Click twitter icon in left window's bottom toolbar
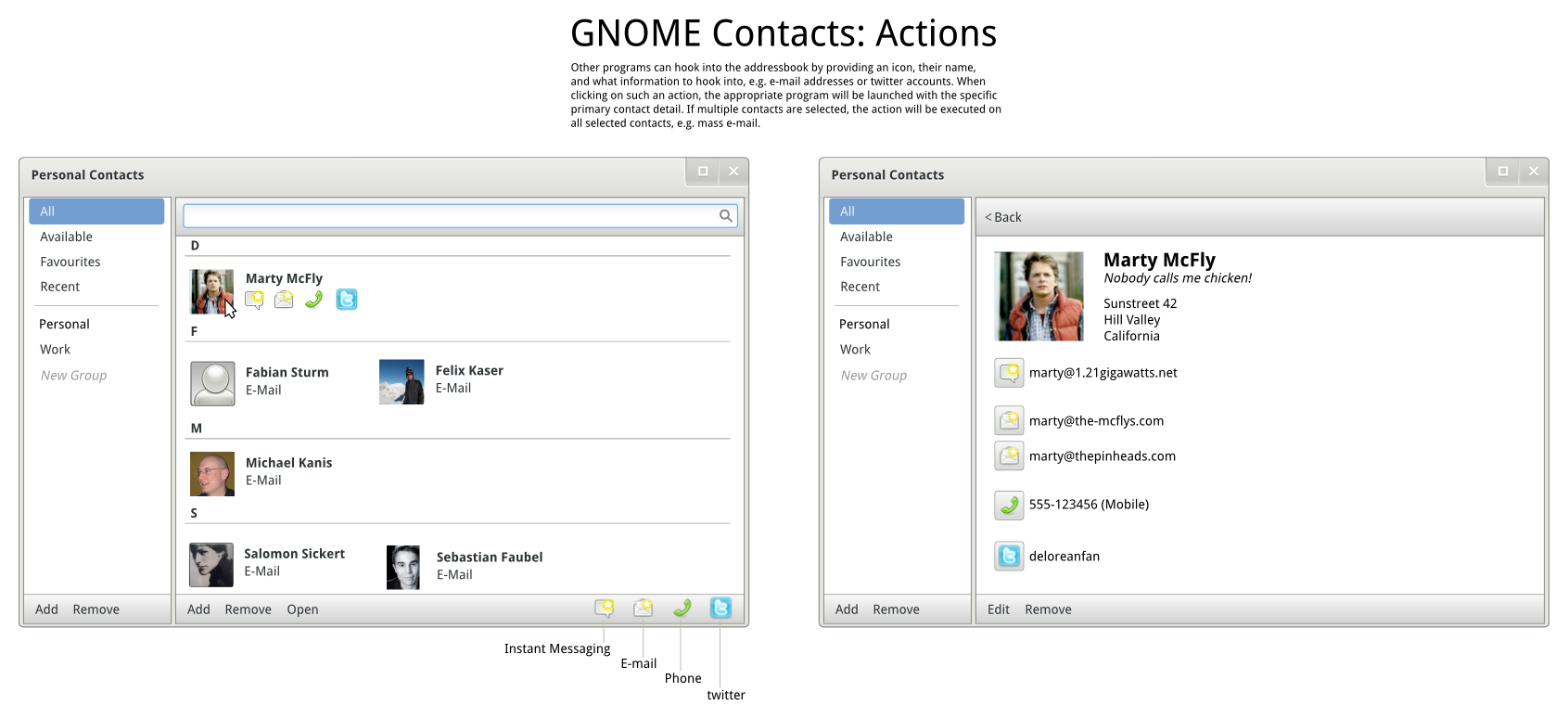1568x718 pixels. pos(720,609)
